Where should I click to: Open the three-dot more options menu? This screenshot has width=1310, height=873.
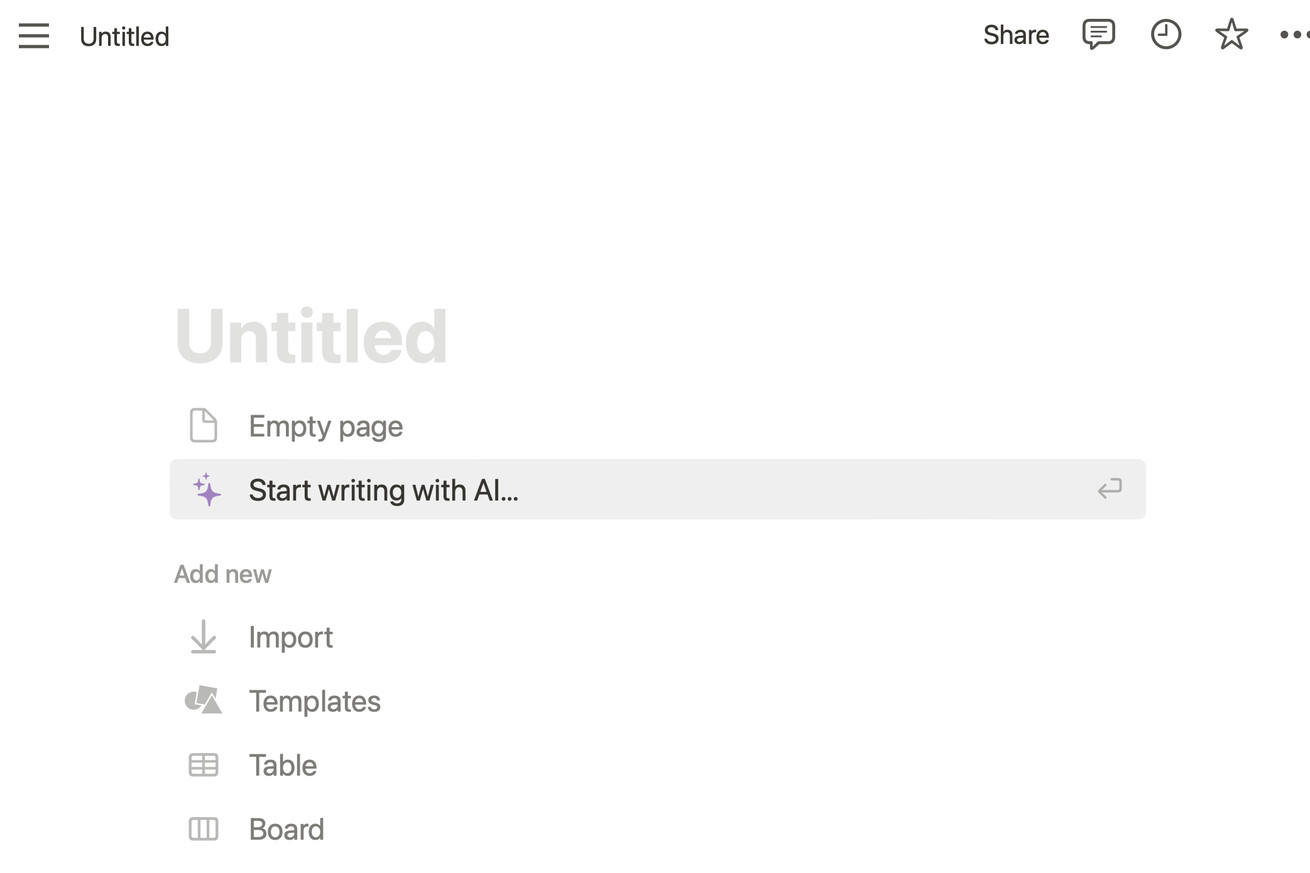[x=1293, y=35]
